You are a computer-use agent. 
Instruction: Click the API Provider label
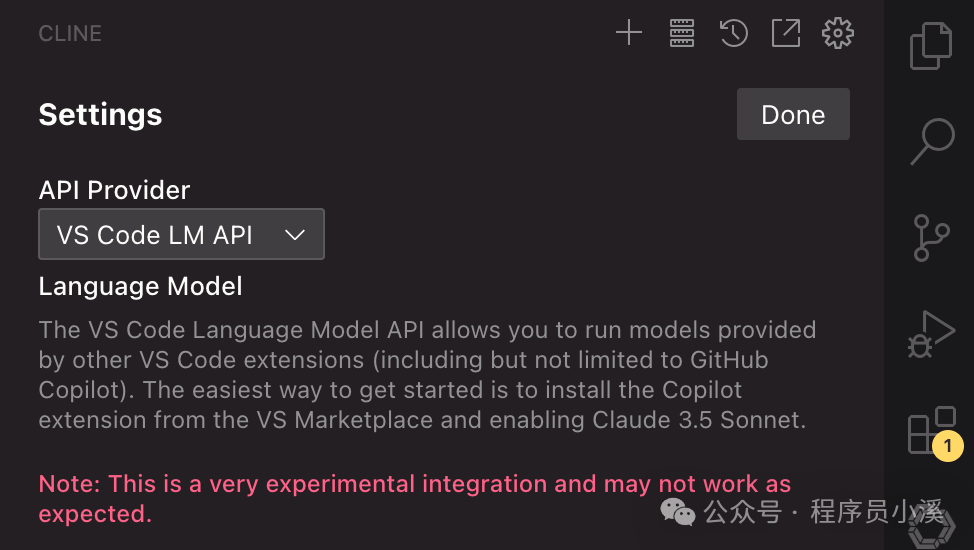114,190
